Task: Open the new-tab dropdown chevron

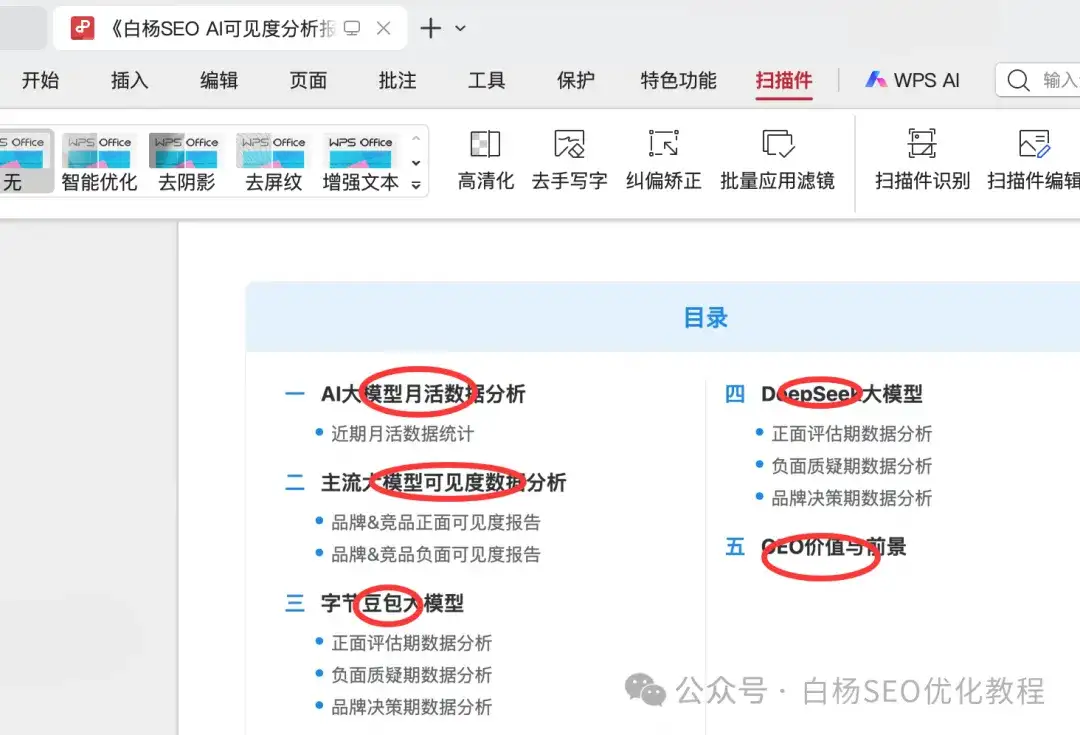Action: [x=461, y=28]
